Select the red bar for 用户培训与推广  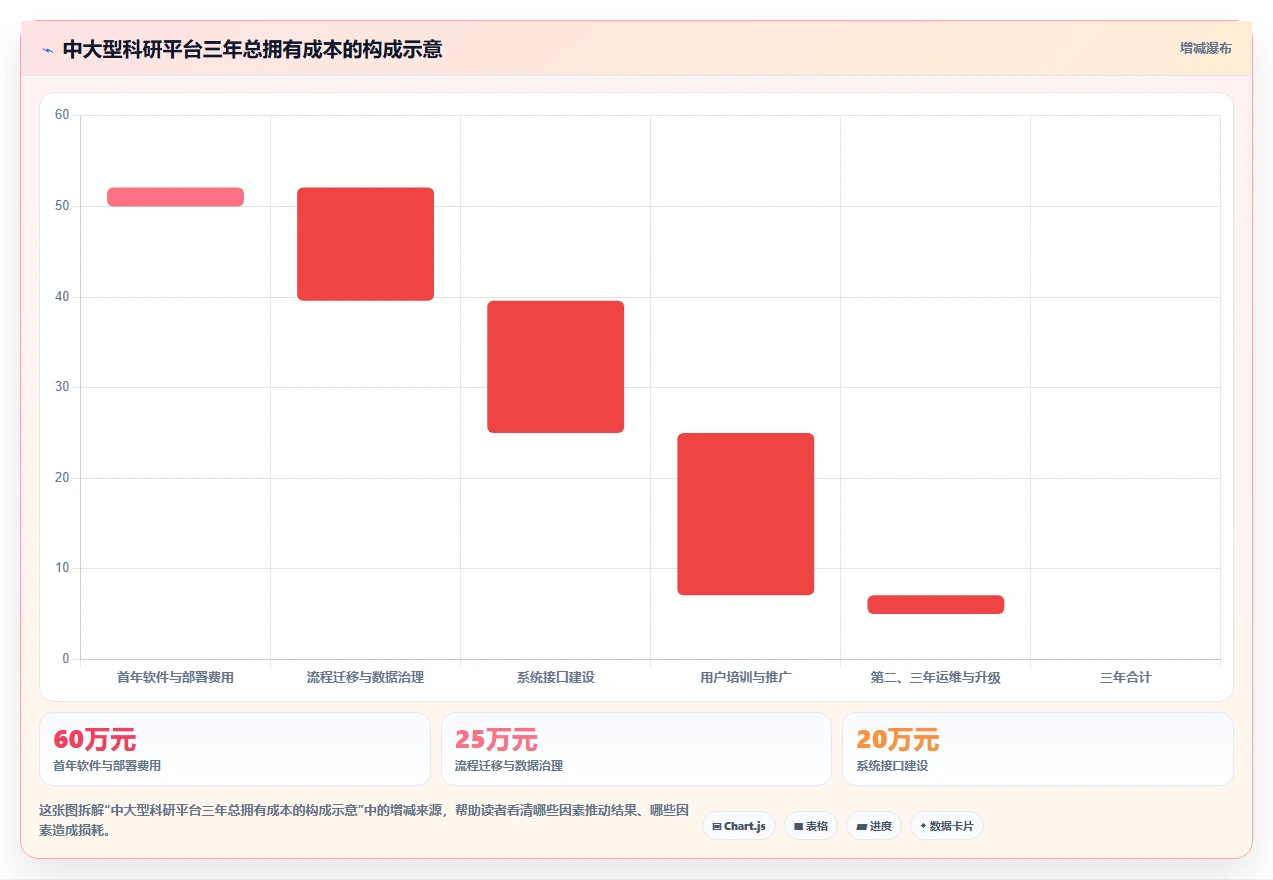(x=746, y=514)
